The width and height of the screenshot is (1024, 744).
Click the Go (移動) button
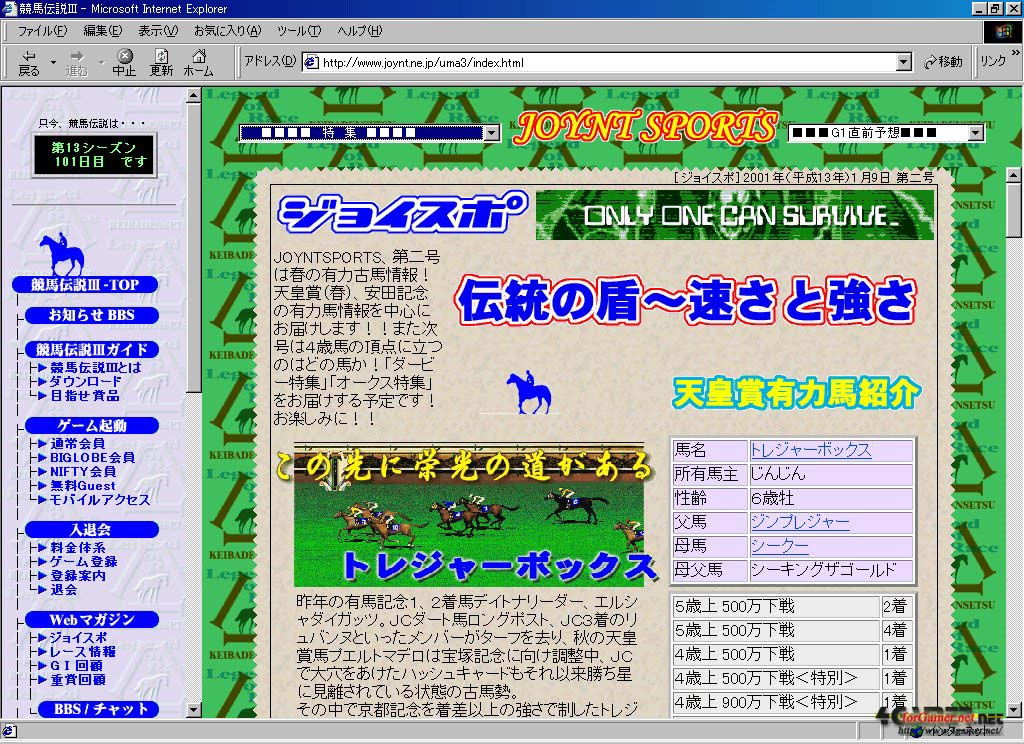(x=943, y=62)
